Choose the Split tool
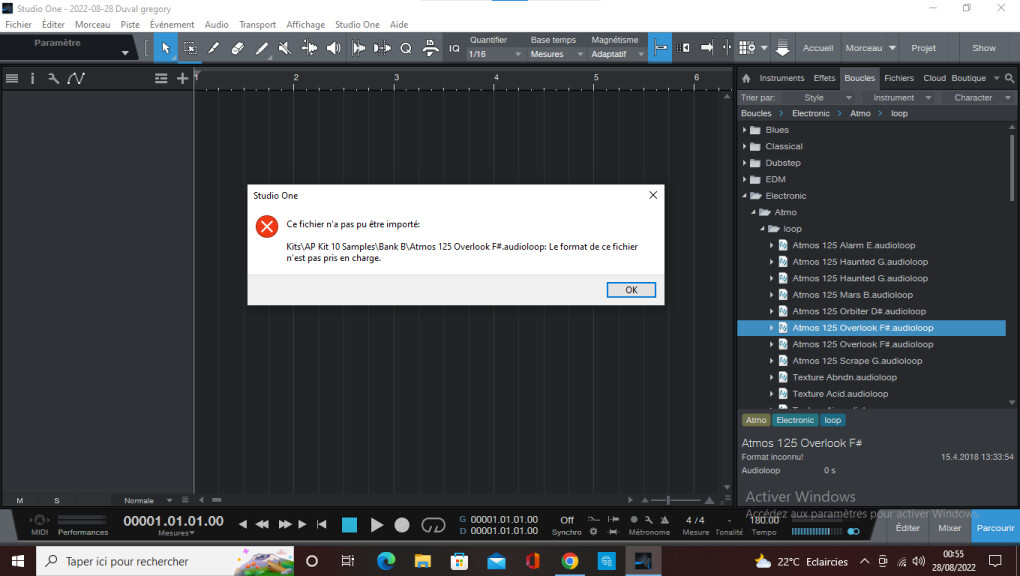Viewport: 1020px width, 576px height. pyautogui.click(x=213, y=48)
